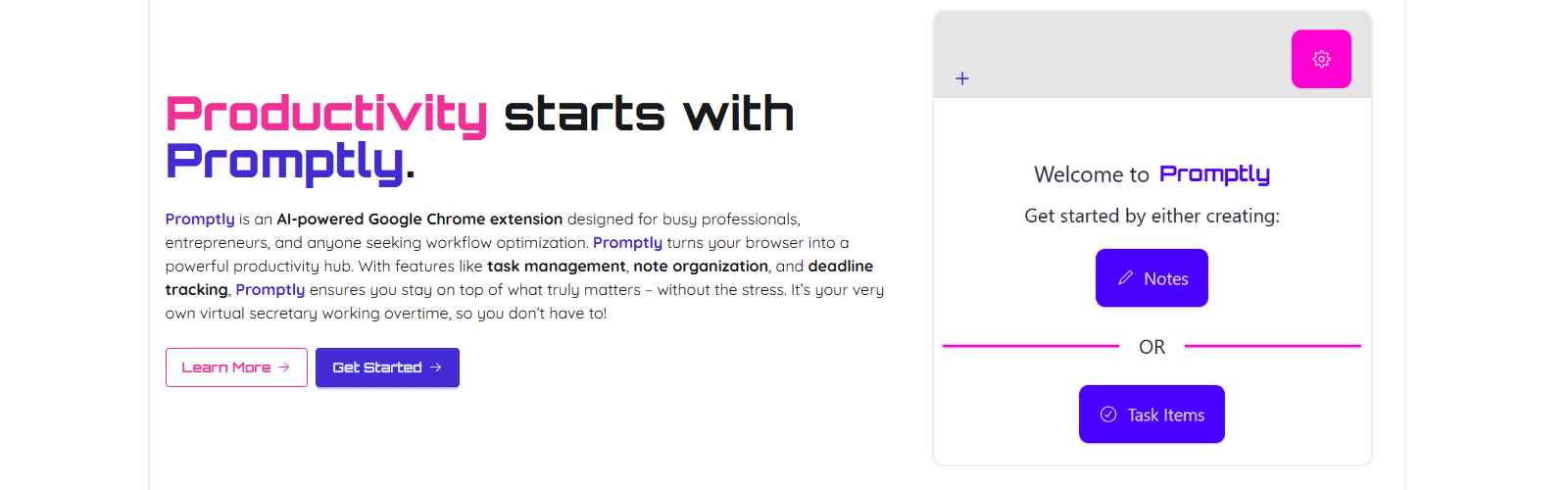Click the Promptly logo after "Welcome to"
The width and height of the screenshot is (1568, 490).
click(x=1214, y=174)
